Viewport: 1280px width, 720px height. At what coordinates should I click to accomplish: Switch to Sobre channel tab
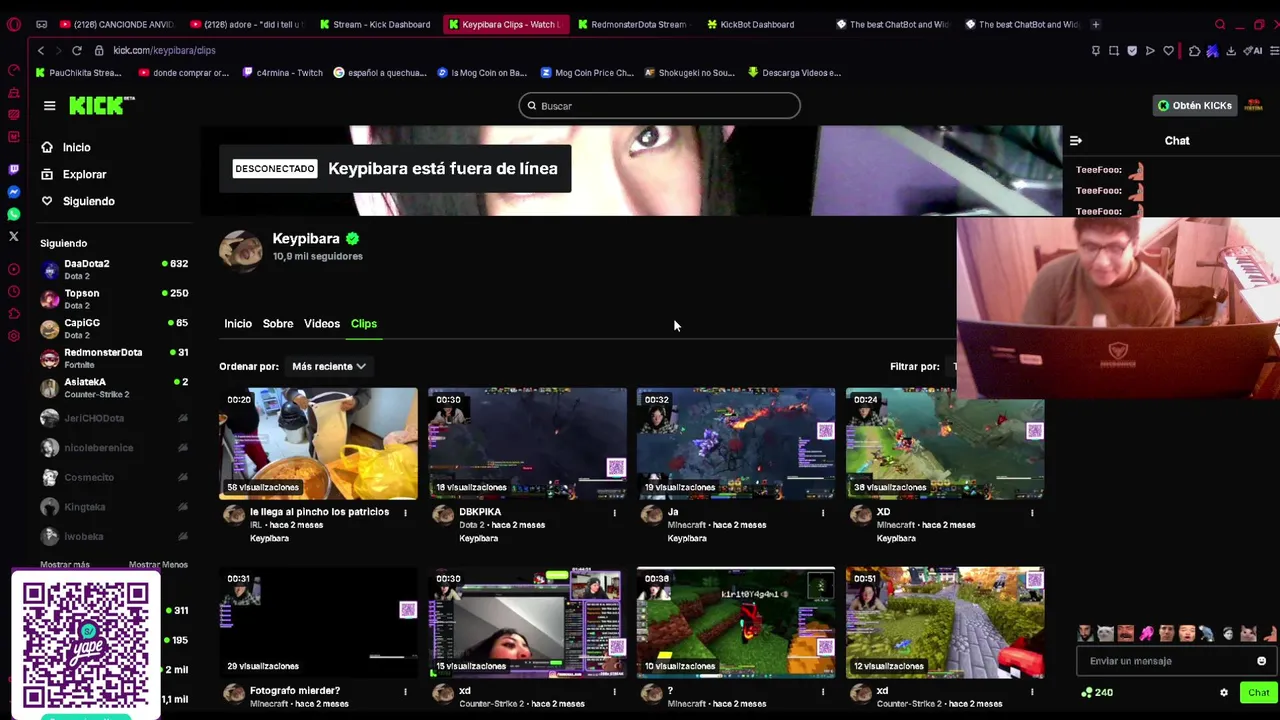[278, 324]
